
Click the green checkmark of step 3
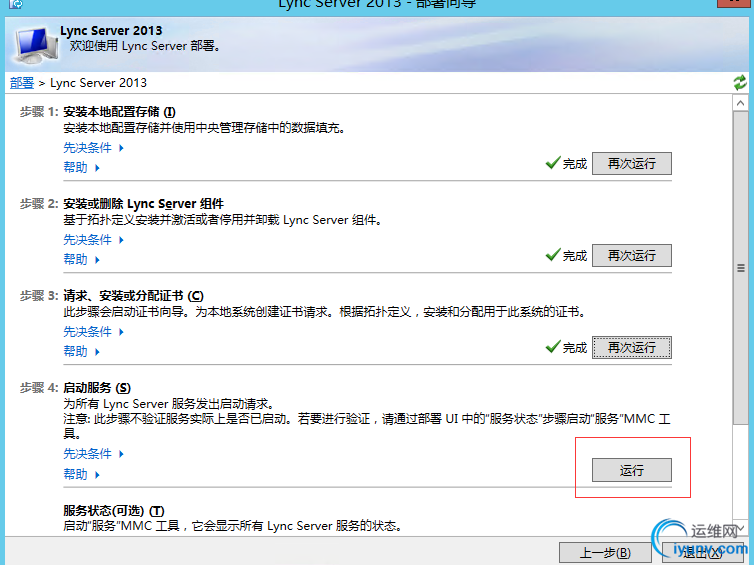coord(553,346)
